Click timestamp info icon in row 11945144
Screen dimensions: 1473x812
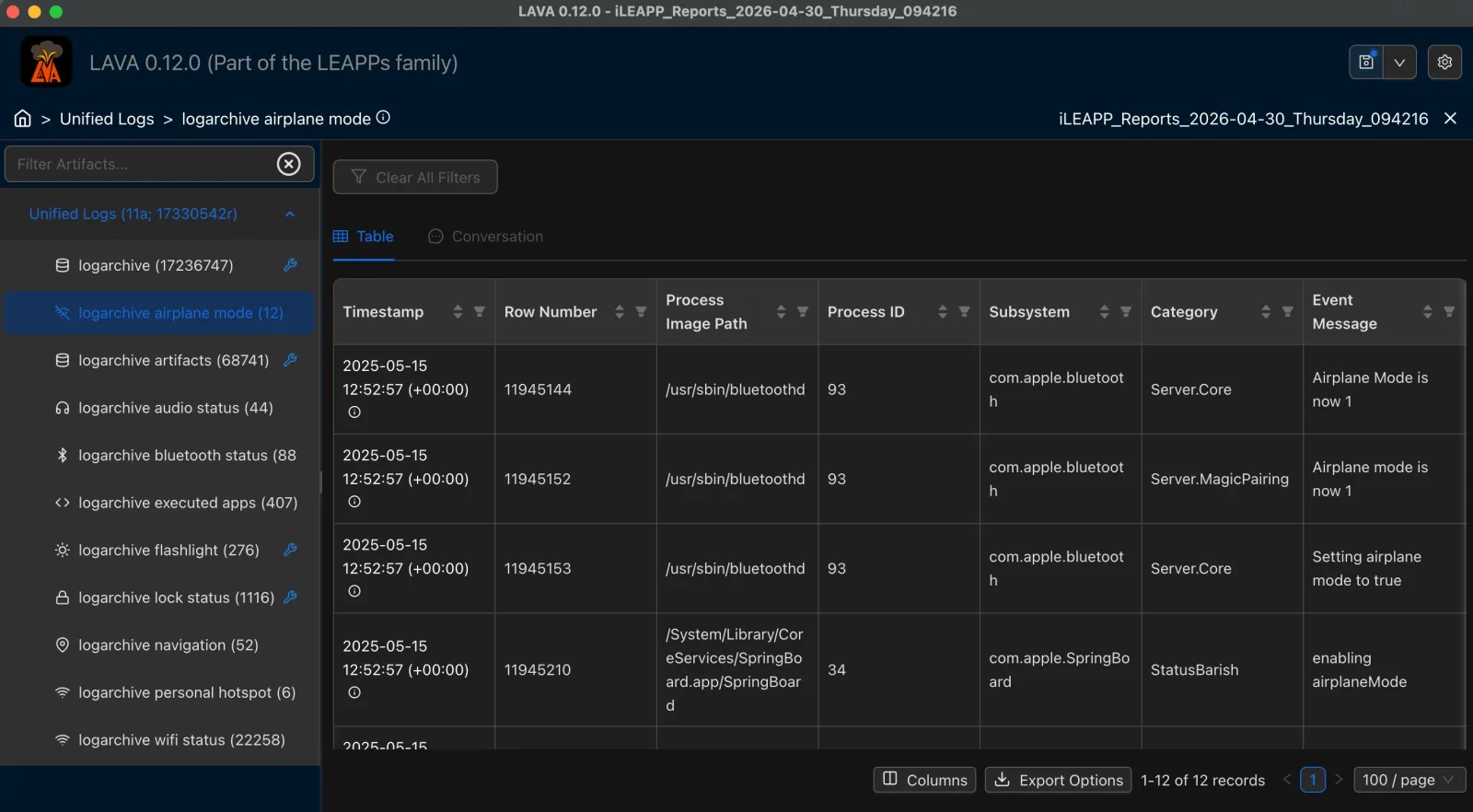pyautogui.click(x=354, y=412)
